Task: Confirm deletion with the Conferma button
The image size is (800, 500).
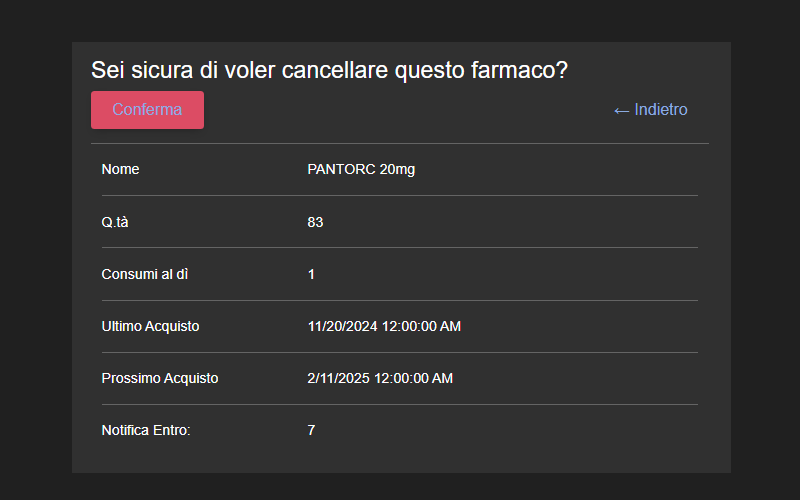Action: tap(147, 110)
